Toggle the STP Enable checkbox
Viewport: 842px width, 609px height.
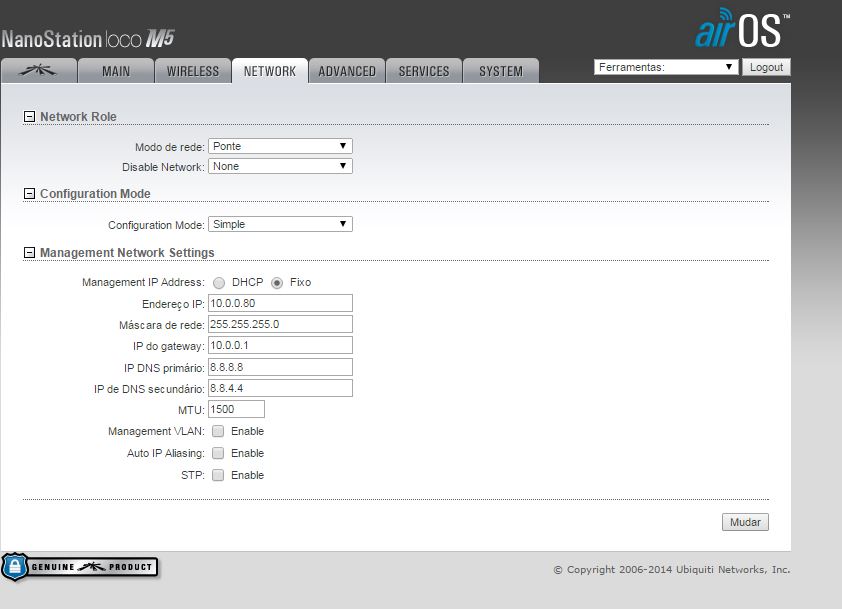point(218,475)
